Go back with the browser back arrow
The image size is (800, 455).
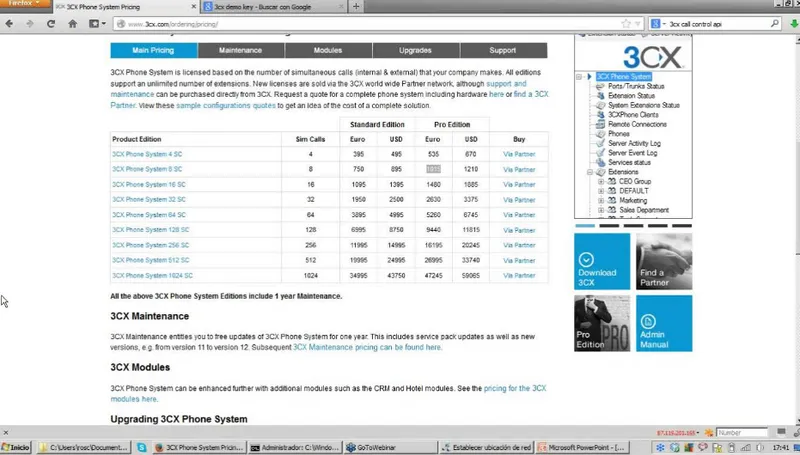coord(9,23)
